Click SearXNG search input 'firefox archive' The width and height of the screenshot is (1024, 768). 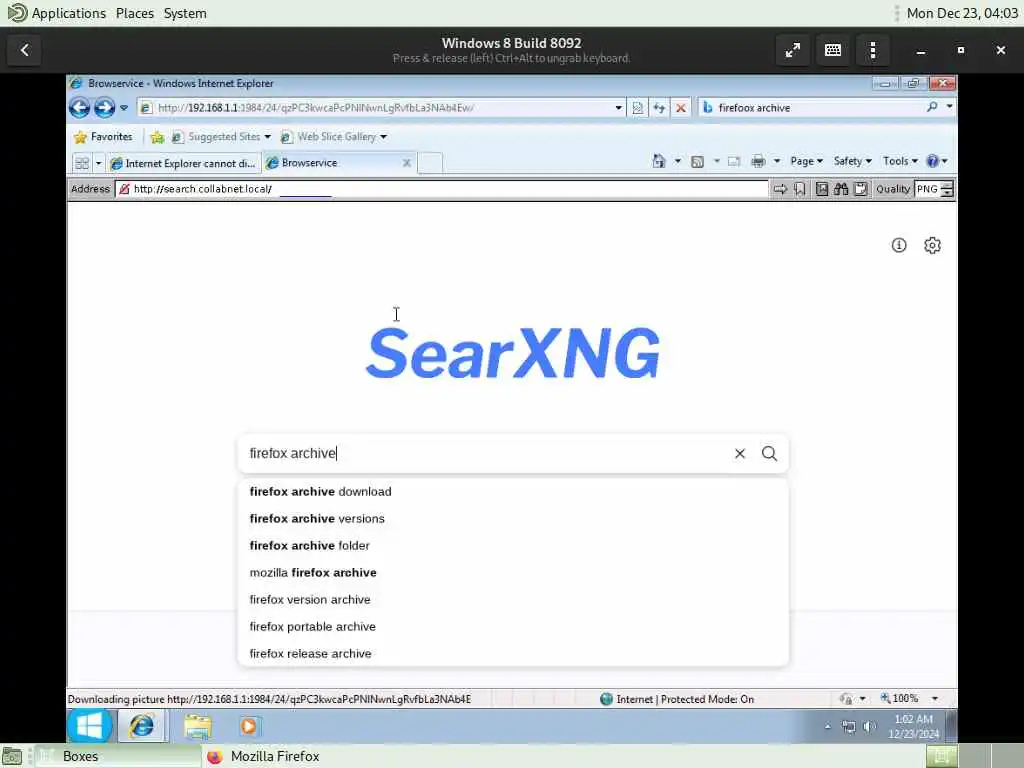[x=483, y=453]
